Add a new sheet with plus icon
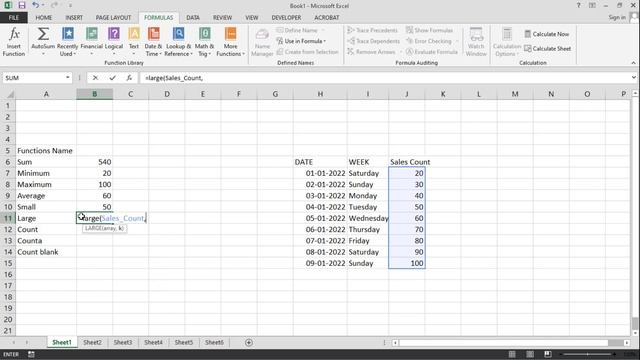The height and width of the screenshot is (360, 640). (x=249, y=342)
